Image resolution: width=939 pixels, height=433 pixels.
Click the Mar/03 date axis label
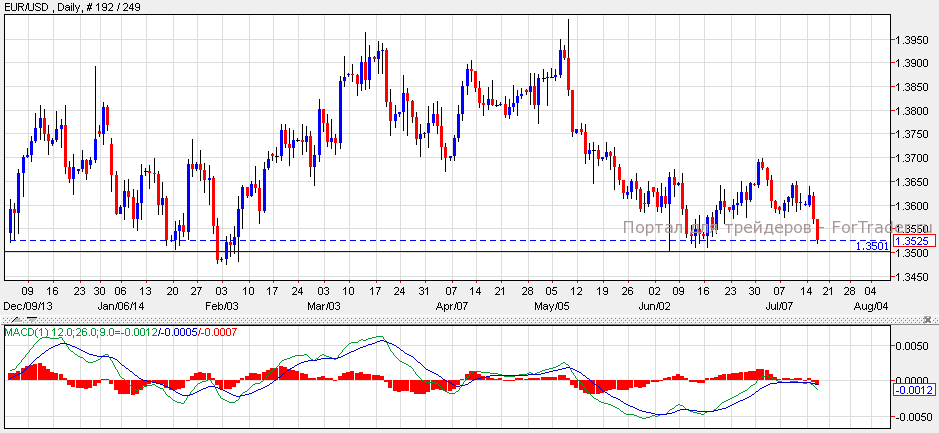coord(324,304)
